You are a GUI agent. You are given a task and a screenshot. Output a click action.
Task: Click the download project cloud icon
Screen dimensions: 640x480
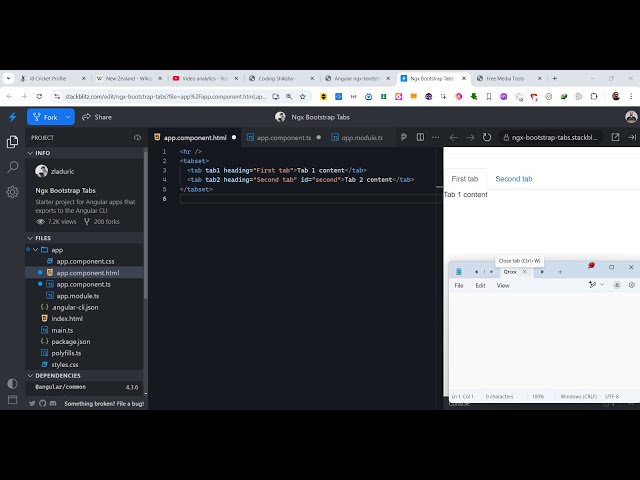[138, 137]
